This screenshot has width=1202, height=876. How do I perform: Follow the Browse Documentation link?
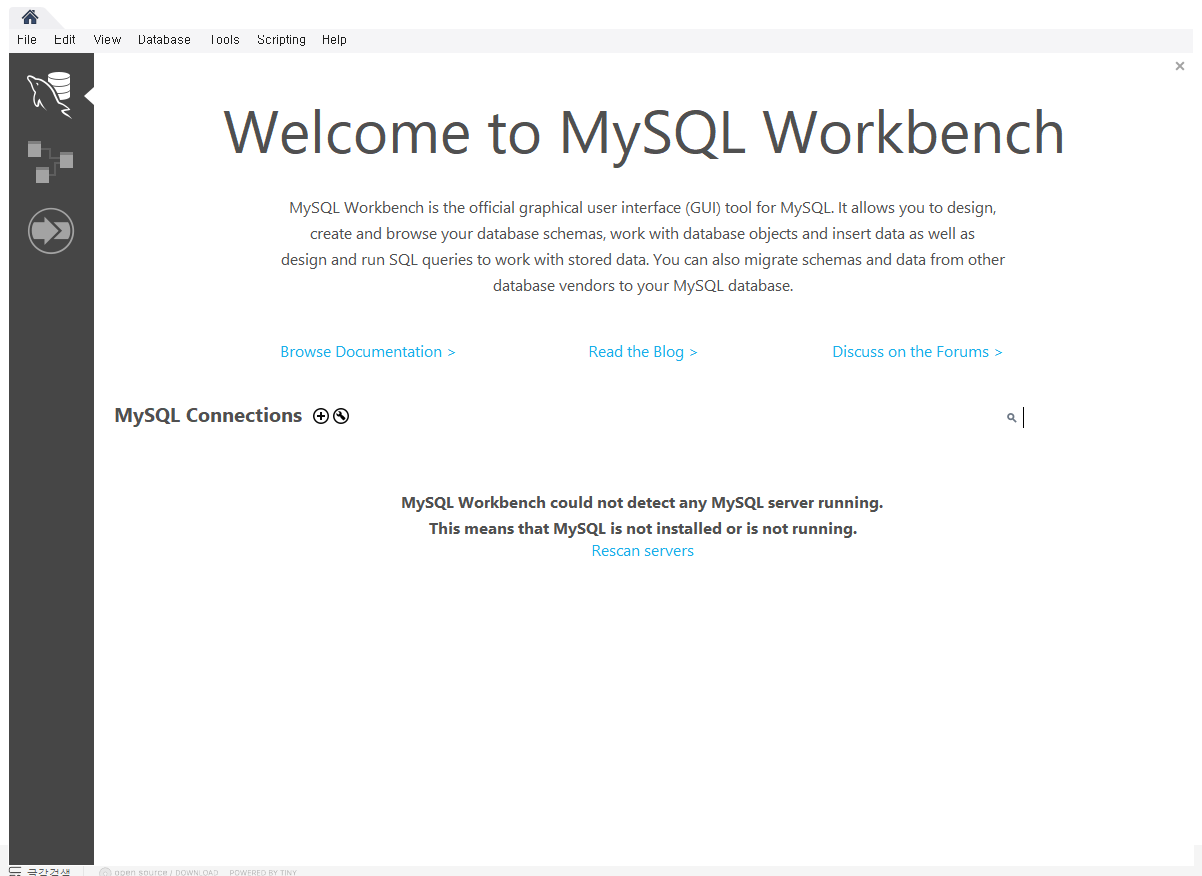(368, 352)
